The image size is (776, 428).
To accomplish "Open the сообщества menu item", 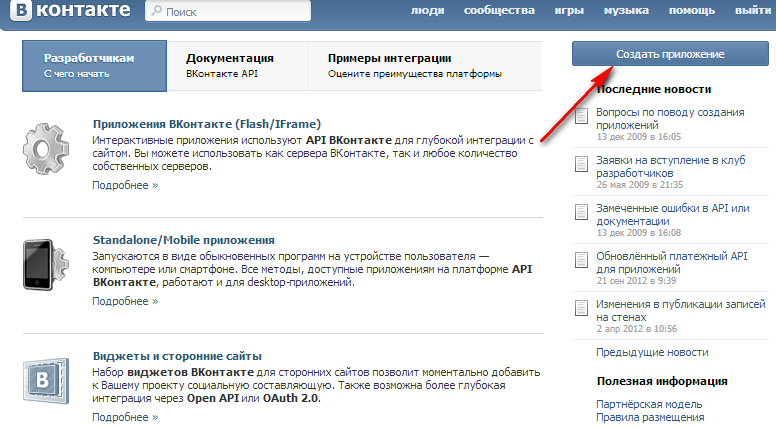I will tap(499, 10).
